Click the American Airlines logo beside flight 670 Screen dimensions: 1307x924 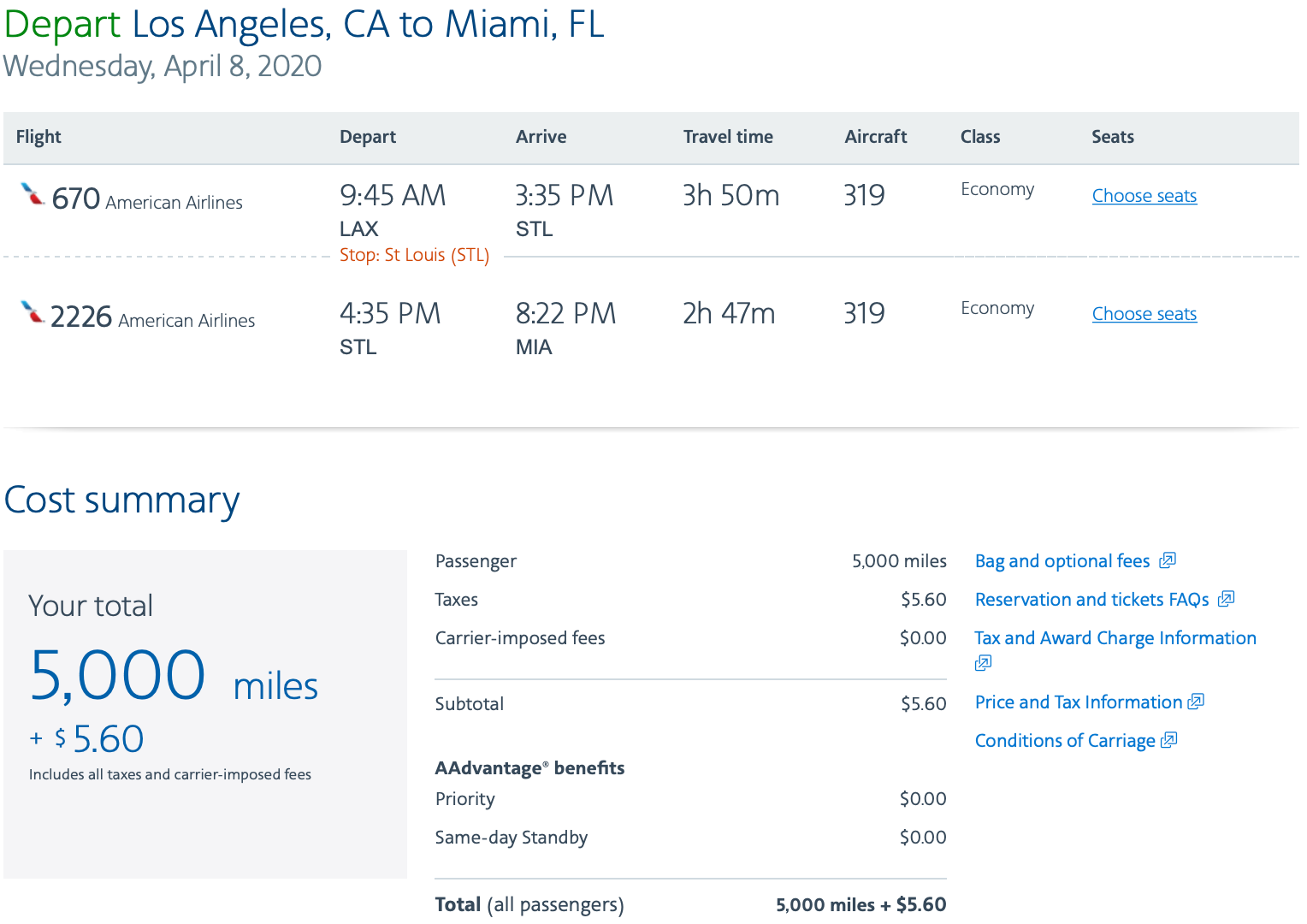click(x=33, y=195)
